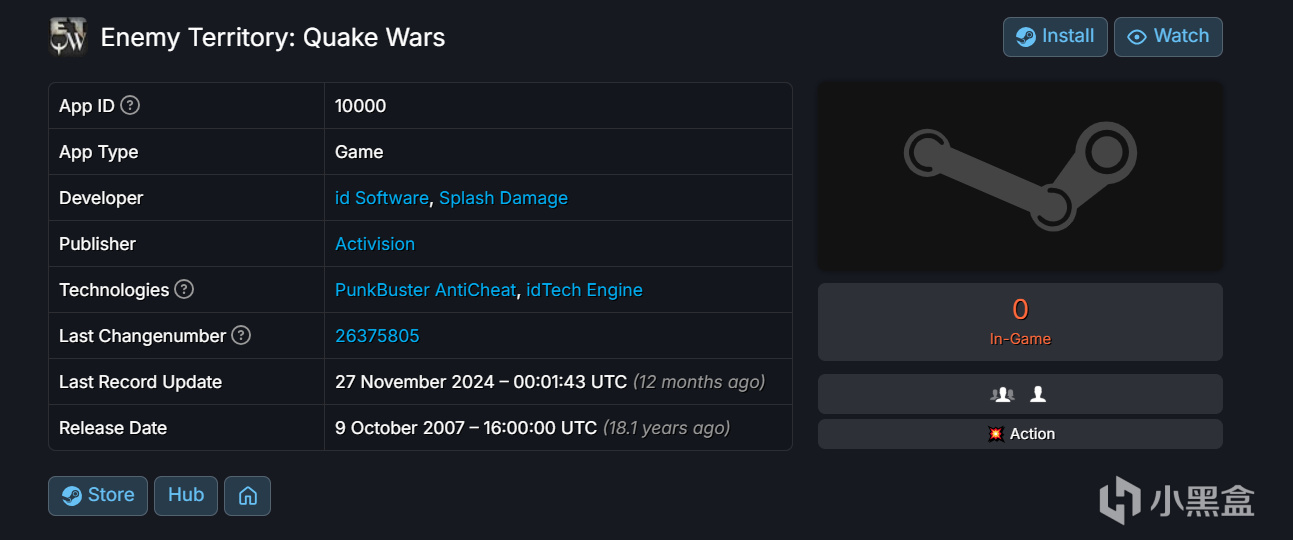Screen dimensions: 1293x540
Task: Toggle Watch for this app
Action: 1168,37
